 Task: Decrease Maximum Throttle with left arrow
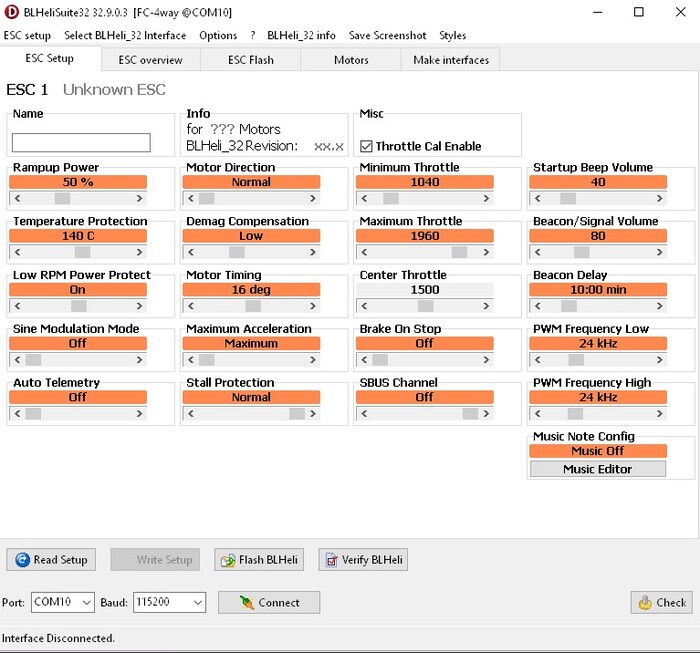[364, 252]
